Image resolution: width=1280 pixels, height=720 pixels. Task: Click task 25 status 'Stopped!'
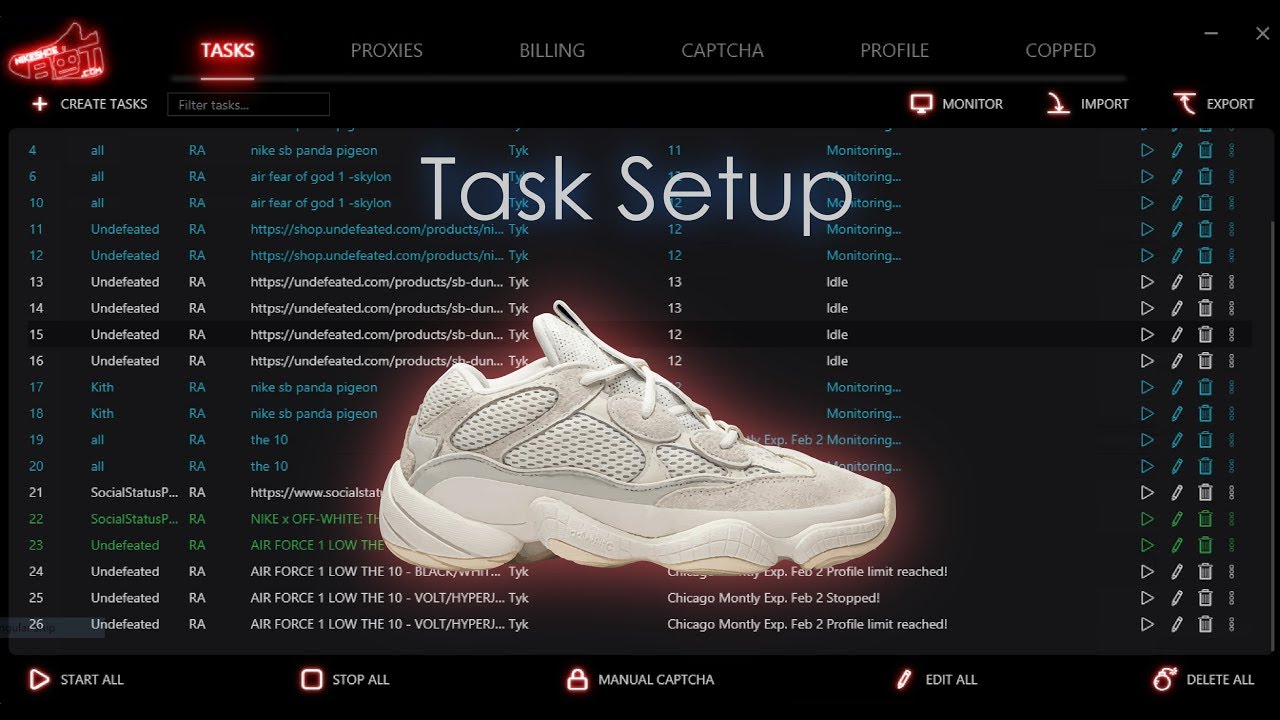(x=852, y=598)
